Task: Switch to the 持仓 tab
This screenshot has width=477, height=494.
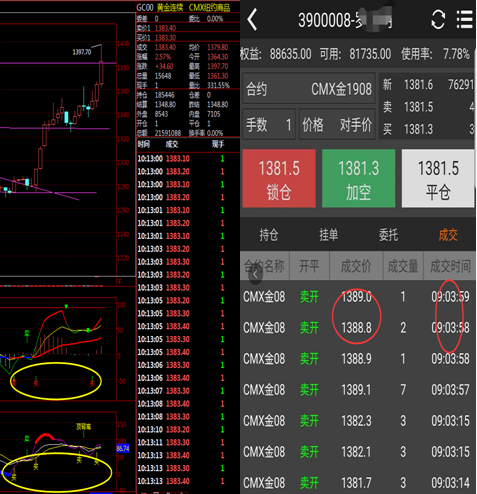Action: (x=269, y=235)
